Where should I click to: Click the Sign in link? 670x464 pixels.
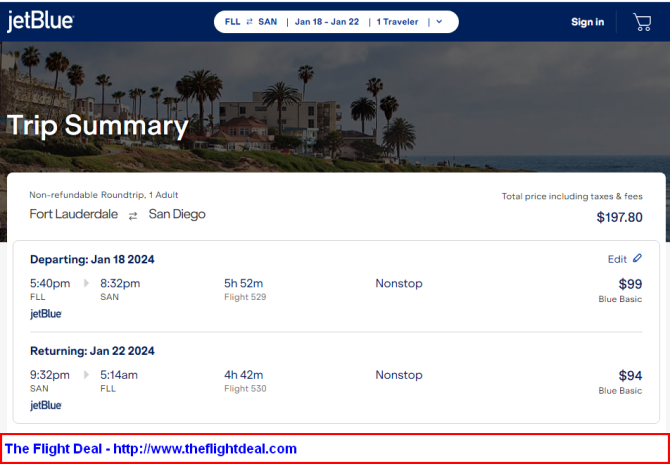[588, 22]
